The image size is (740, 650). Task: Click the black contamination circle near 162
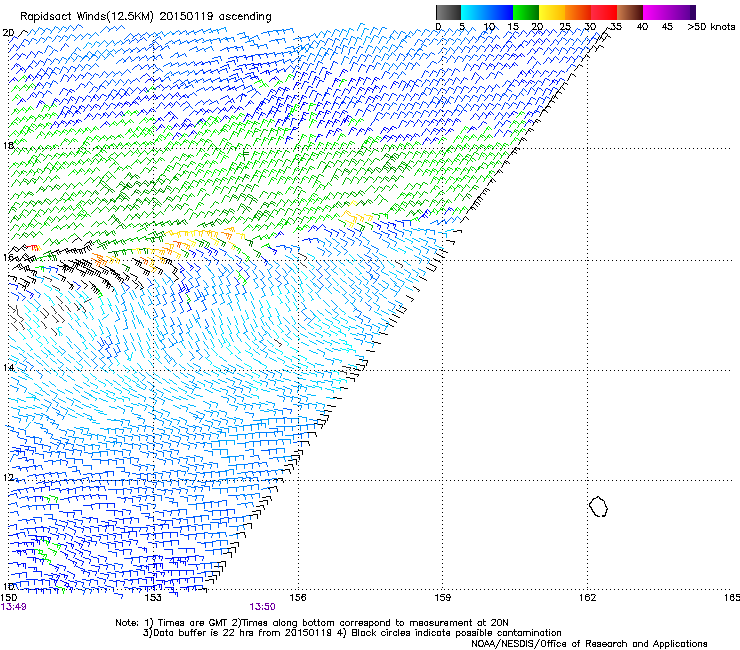point(598,506)
